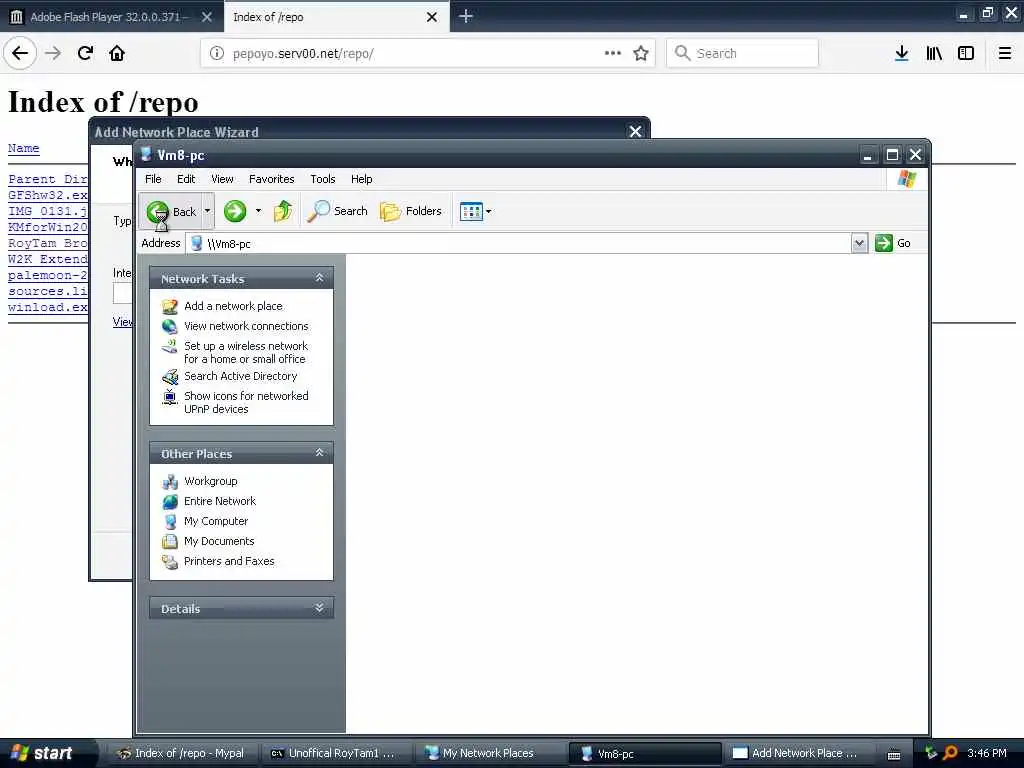
Task: Open the View menu
Action: (222, 179)
